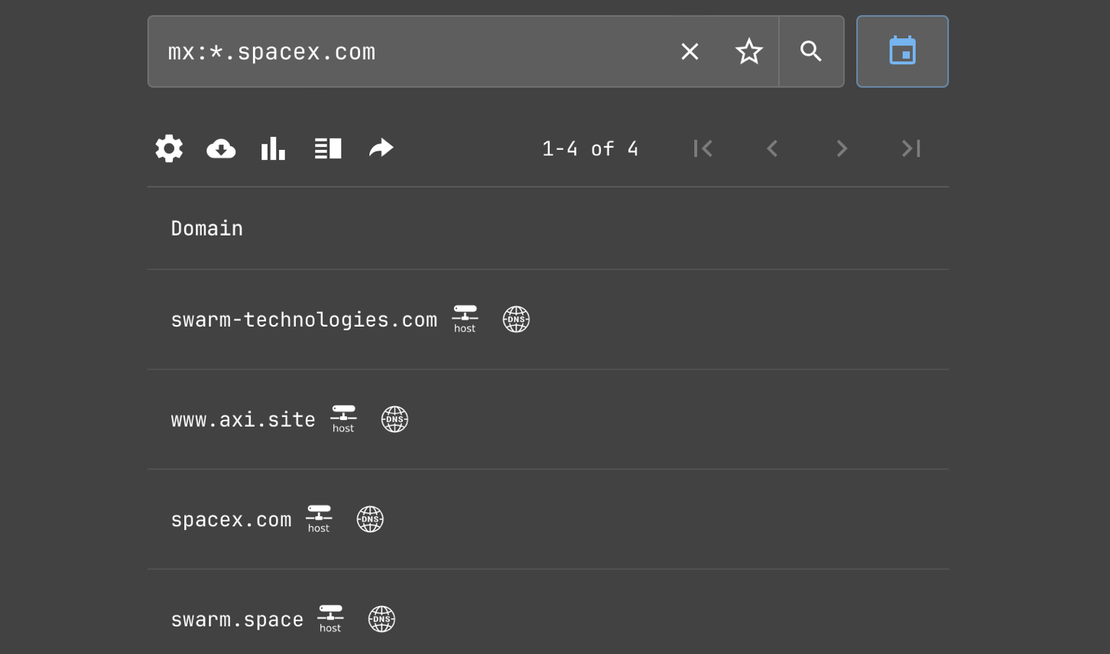The width and height of the screenshot is (1110, 654).
Task: Toggle the calendar date filter
Action: point(902,50)
